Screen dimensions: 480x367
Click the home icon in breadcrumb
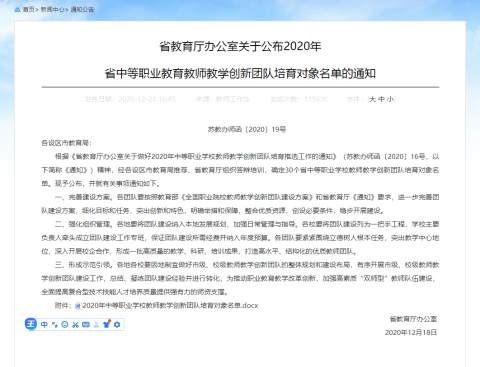click(17, 10)
